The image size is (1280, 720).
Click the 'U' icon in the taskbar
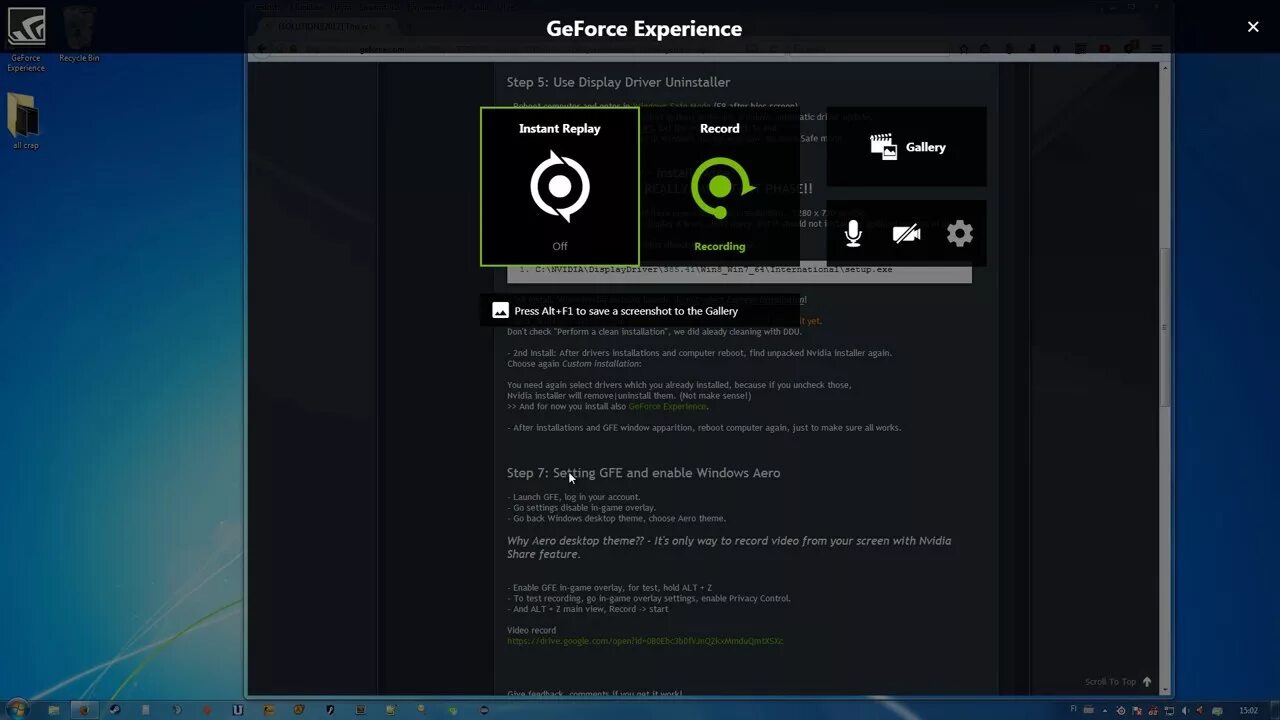237,710
